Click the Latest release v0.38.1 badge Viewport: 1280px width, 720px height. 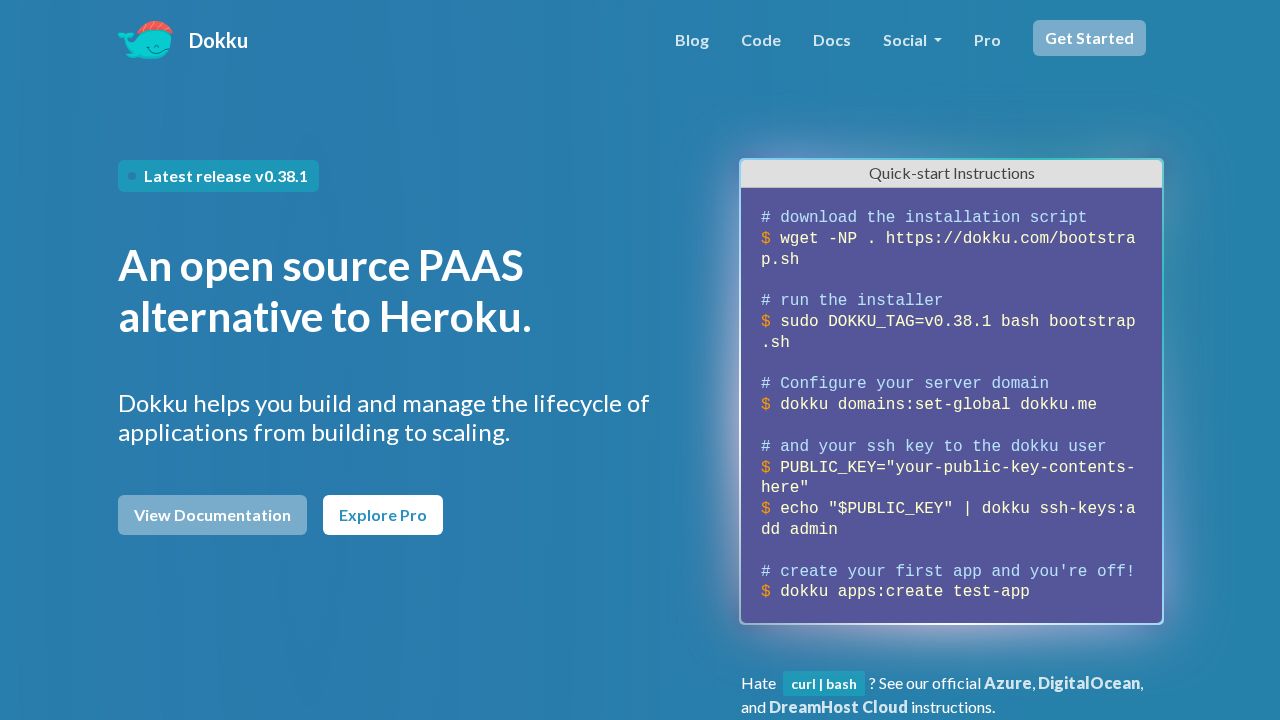(x=218, y=176)
